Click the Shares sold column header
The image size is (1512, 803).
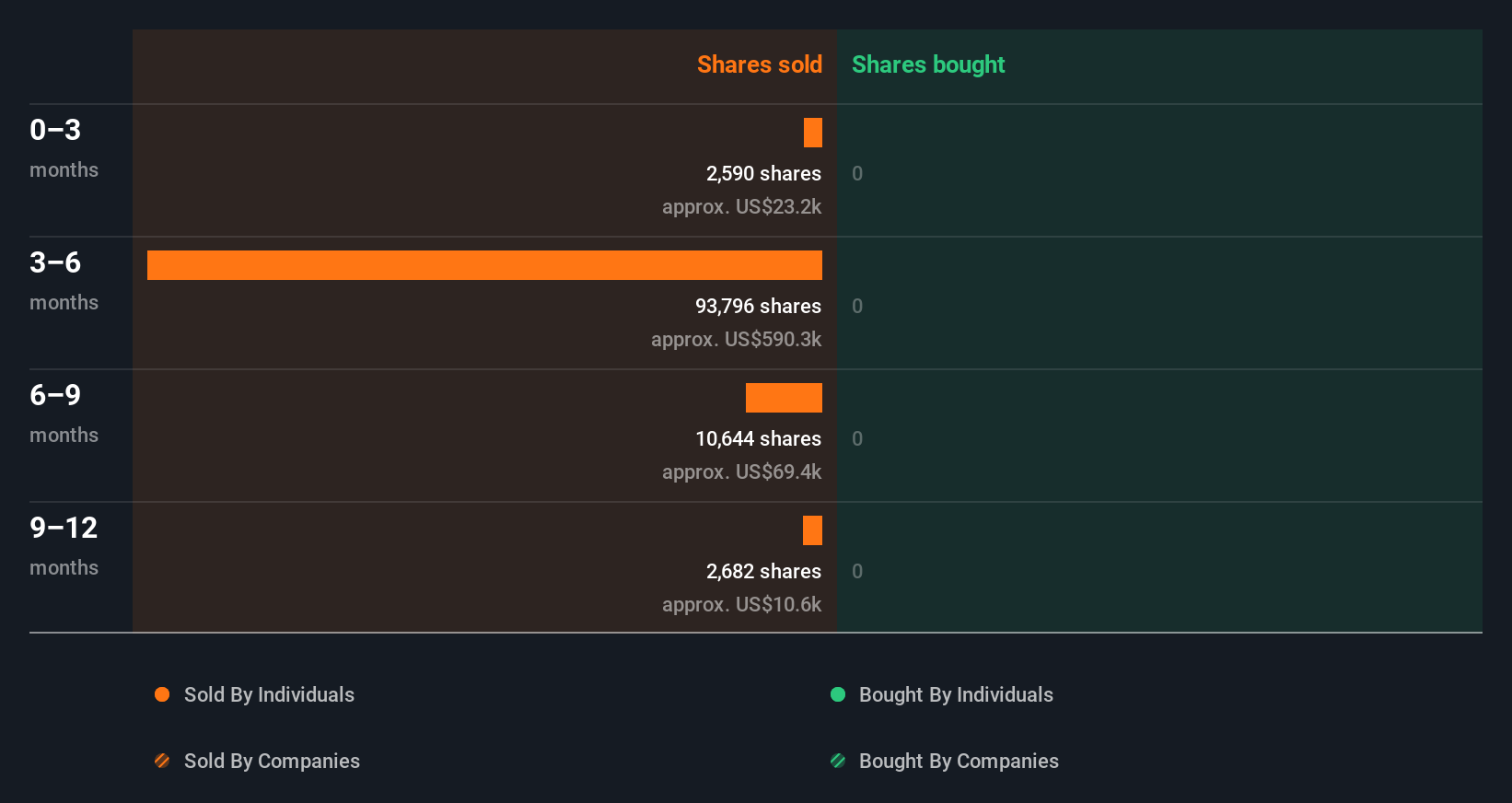pos(759,64)
